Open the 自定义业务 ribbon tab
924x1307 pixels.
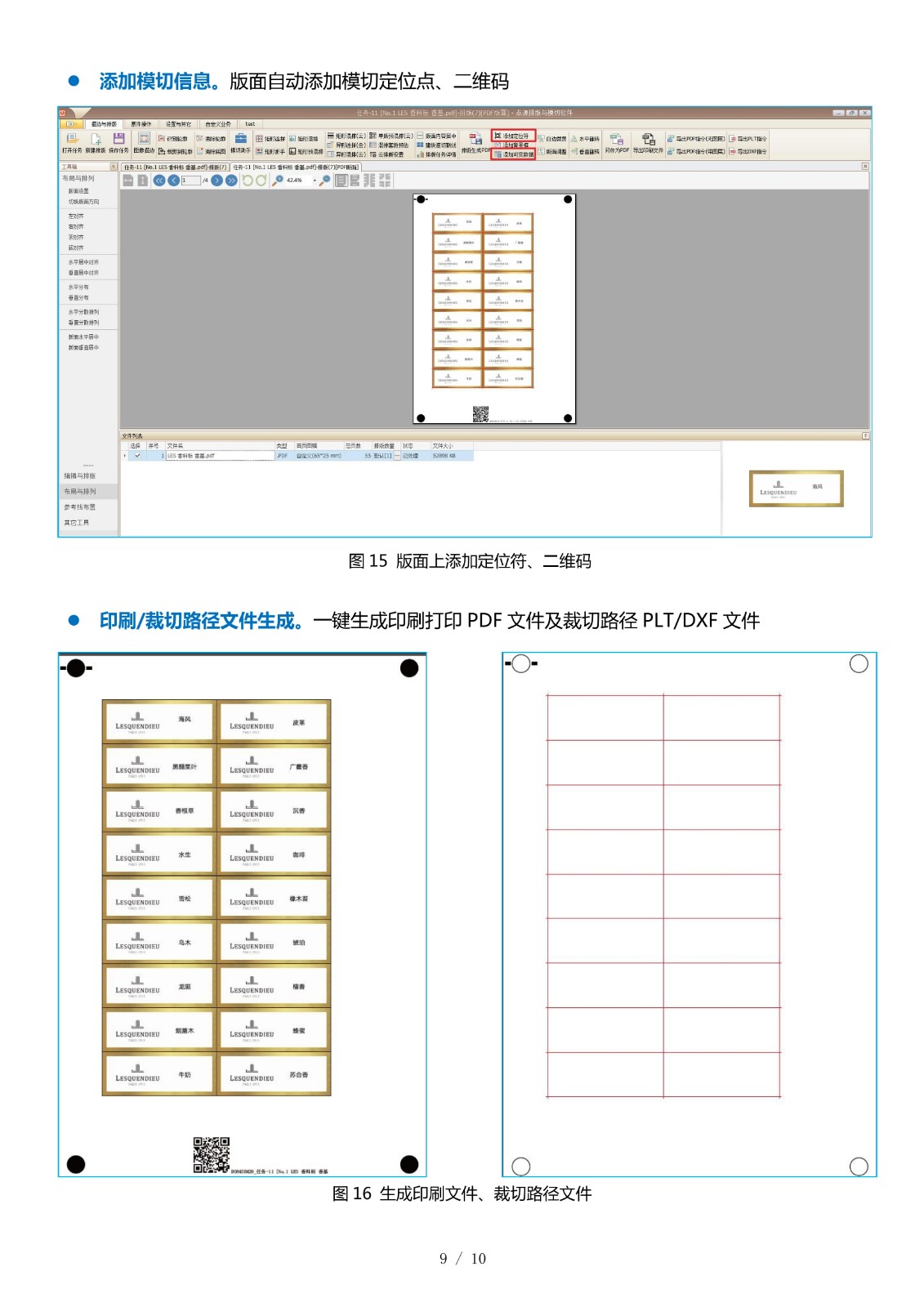pos(217,124)
